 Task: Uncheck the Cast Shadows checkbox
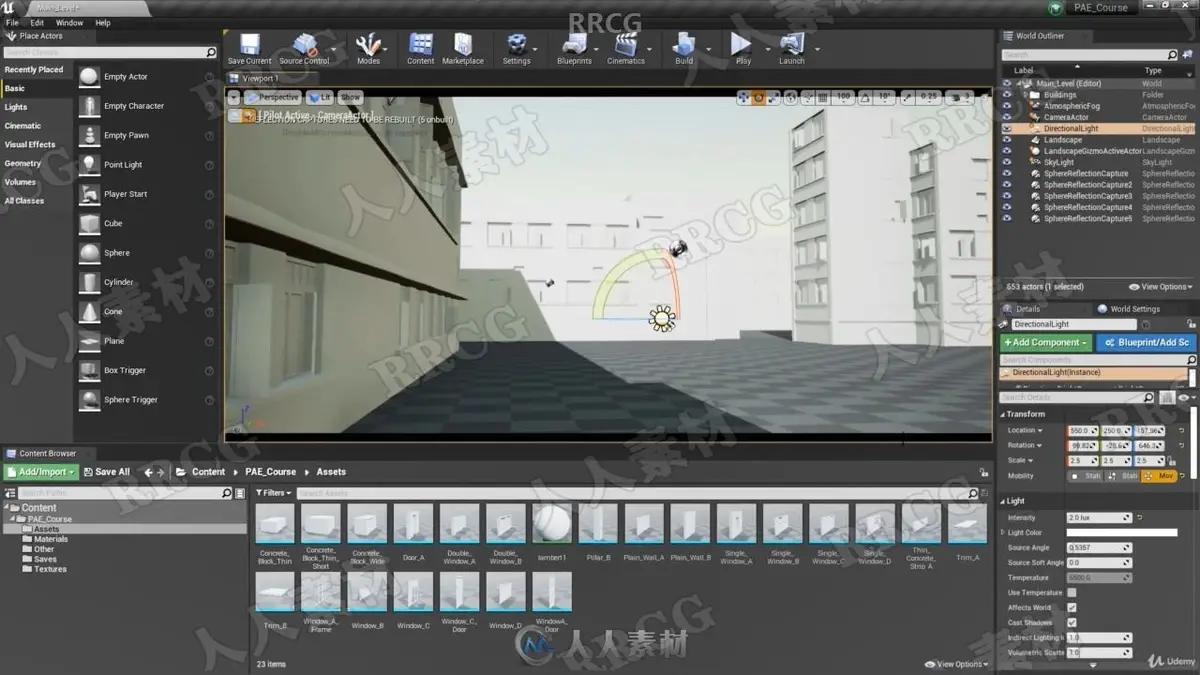click(x=1072, y=623)
